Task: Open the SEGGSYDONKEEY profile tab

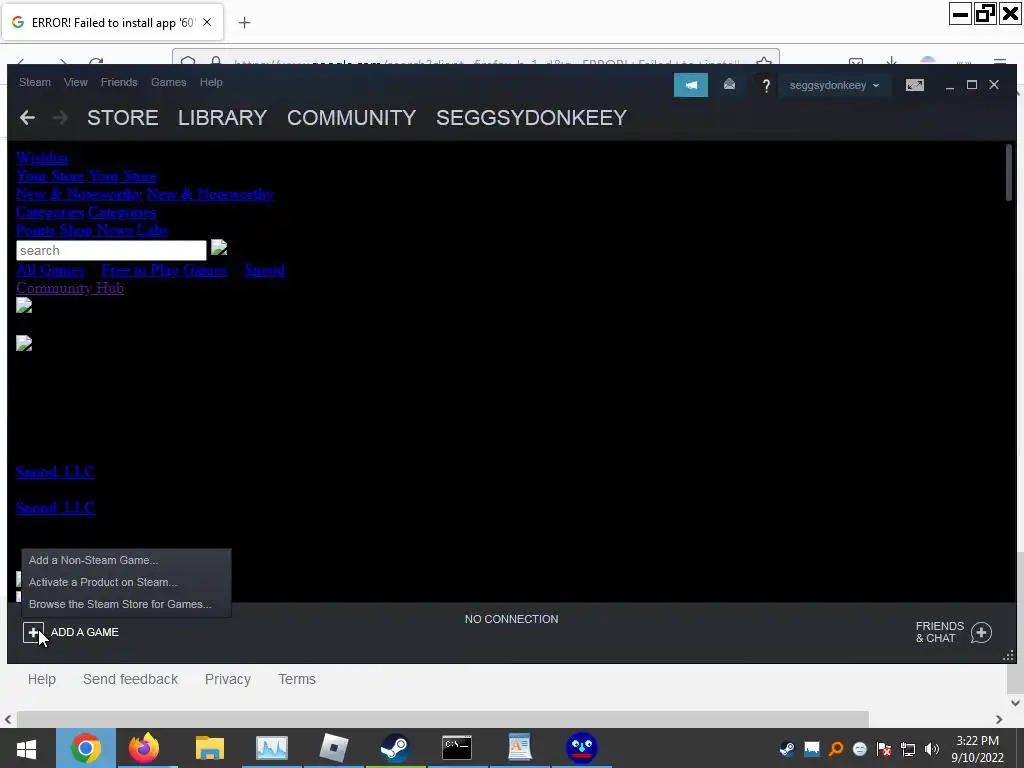Action: pos(532,118)
